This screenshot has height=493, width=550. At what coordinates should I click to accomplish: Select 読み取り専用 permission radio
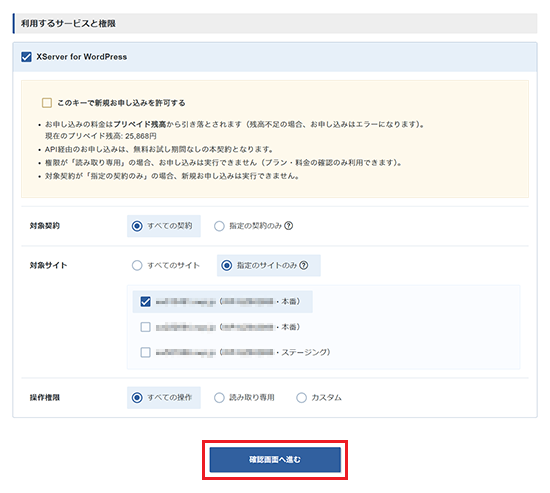[219, 398]
